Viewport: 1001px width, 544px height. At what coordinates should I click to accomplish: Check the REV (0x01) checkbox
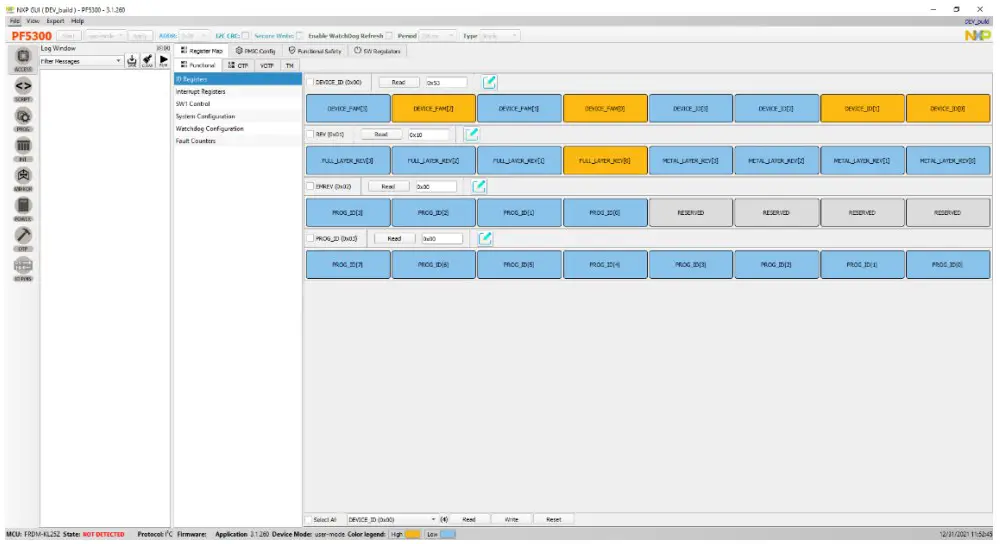[x=310, y=134]
